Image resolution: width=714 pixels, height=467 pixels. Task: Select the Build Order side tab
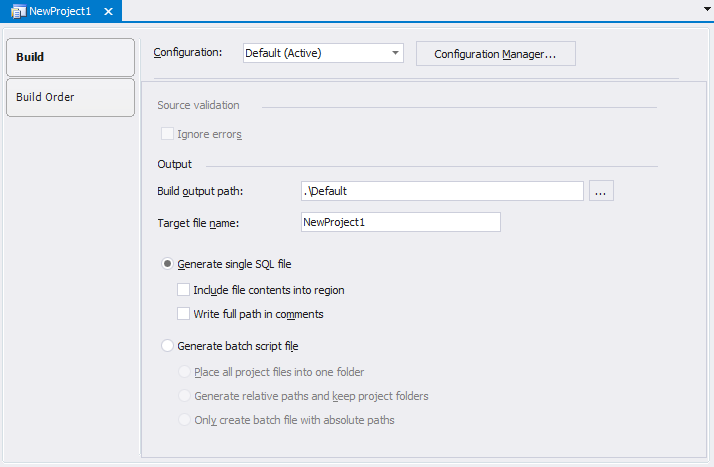(71, 97)
